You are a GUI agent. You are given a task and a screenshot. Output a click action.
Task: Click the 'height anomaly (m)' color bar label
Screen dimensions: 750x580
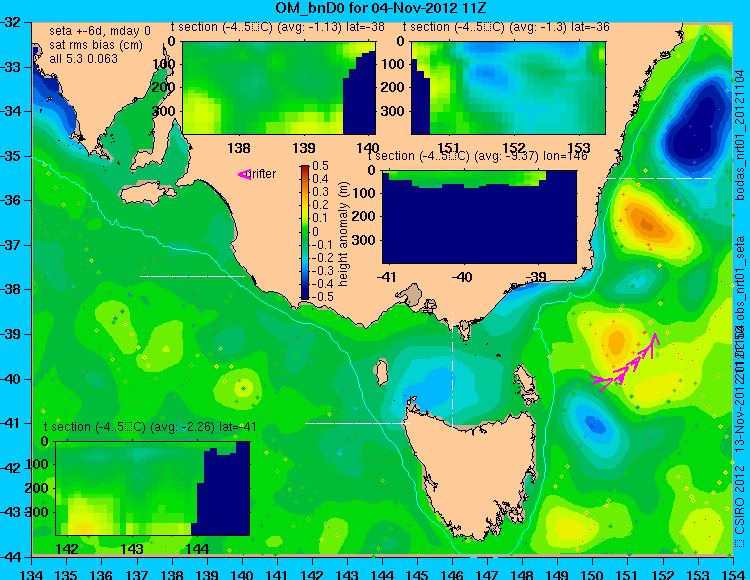[343, 234]
